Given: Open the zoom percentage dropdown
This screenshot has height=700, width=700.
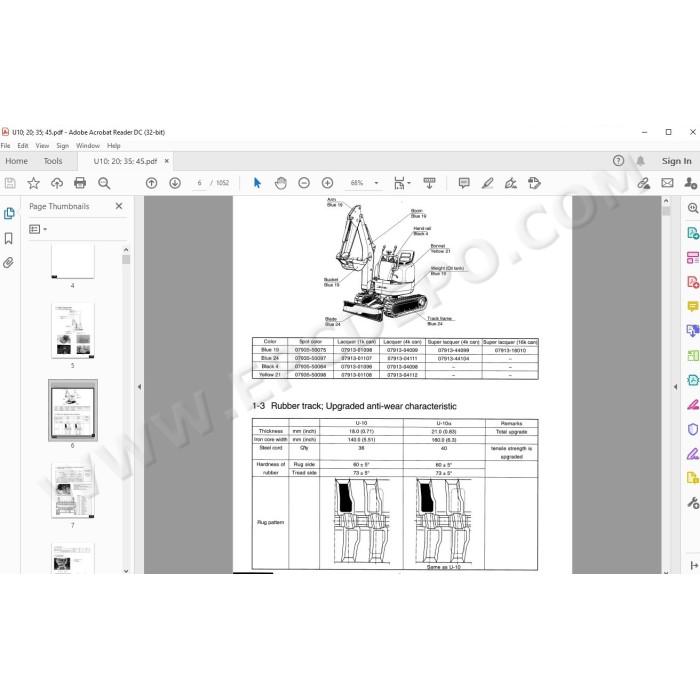Looking at the screenshot, I should point(376,183).
